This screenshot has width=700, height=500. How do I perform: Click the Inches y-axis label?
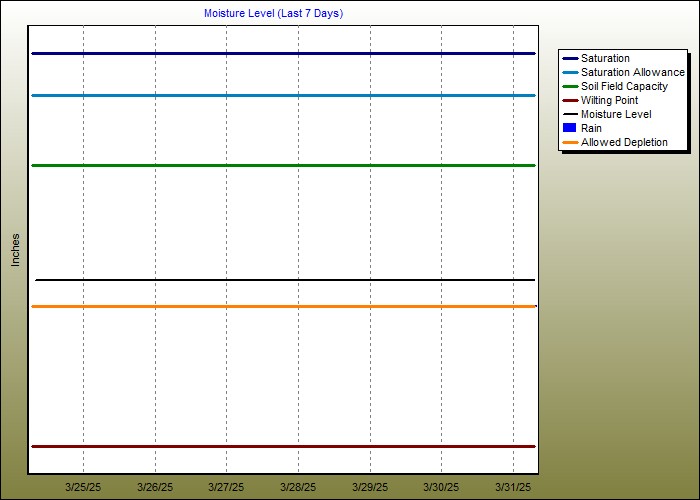pos(15,249)
